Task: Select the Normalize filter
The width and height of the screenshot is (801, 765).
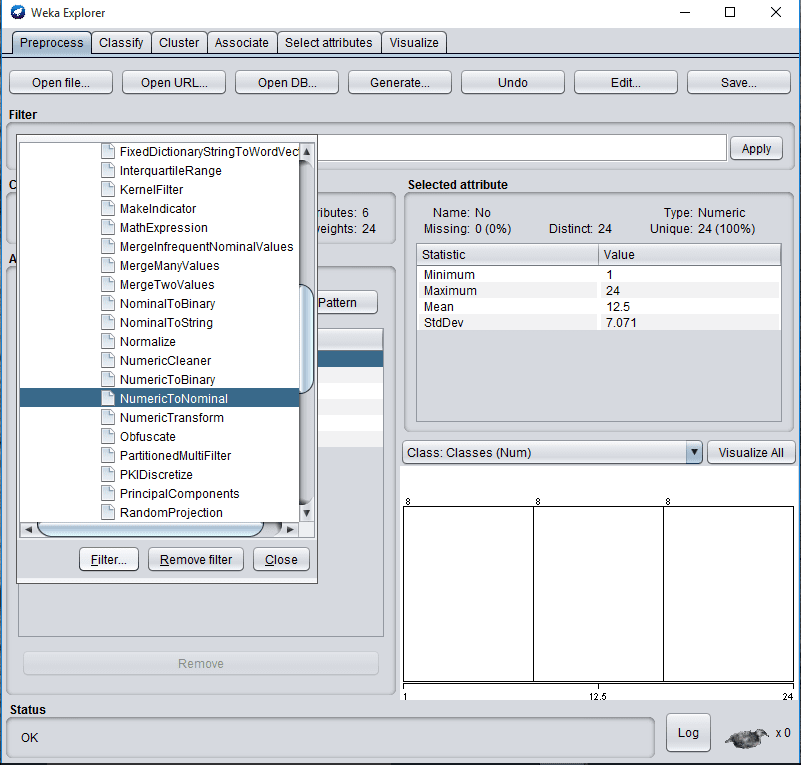Action: click(x=148, y=342)
